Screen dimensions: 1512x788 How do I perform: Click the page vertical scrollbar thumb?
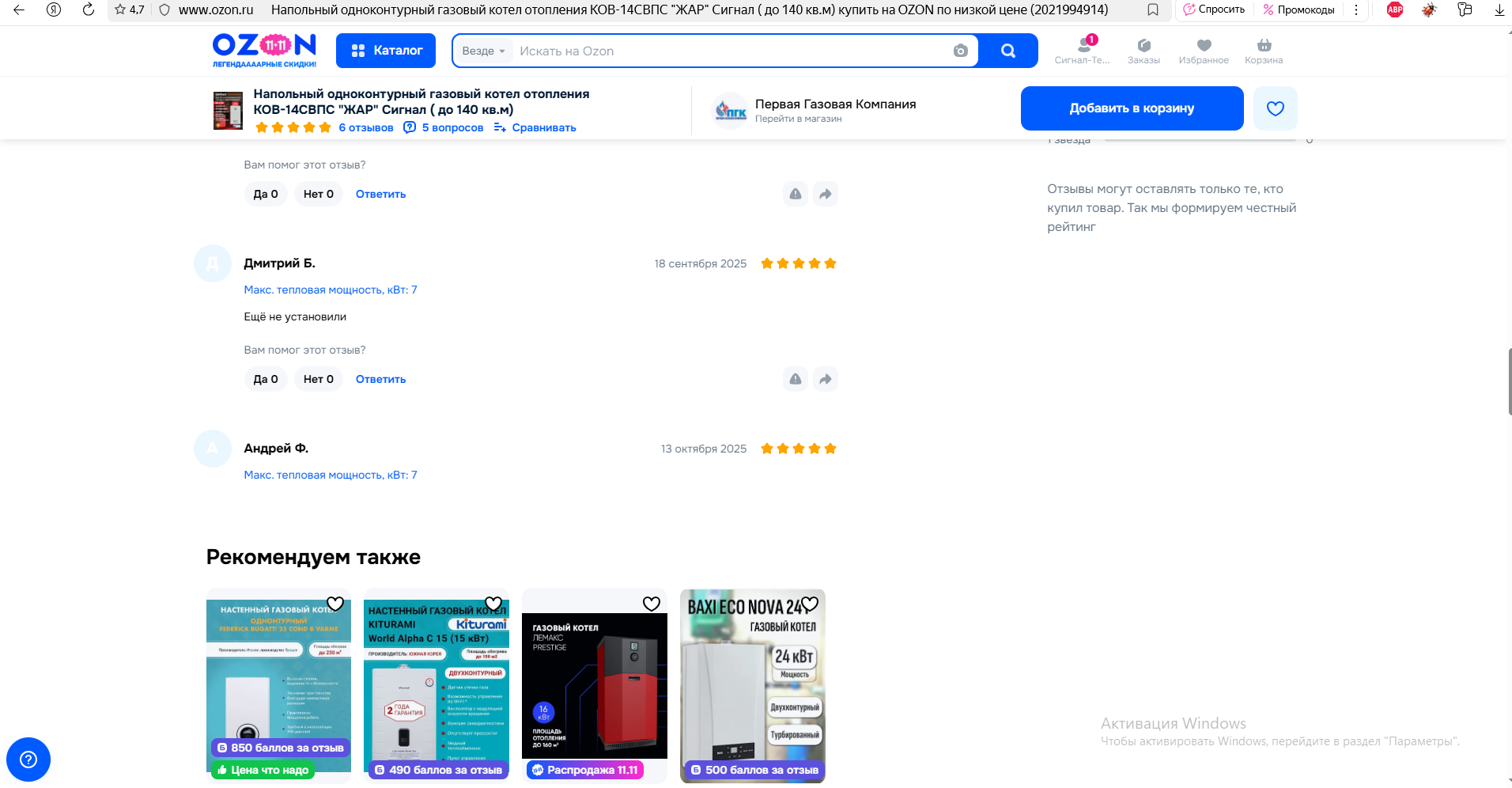coord(1509,381)
